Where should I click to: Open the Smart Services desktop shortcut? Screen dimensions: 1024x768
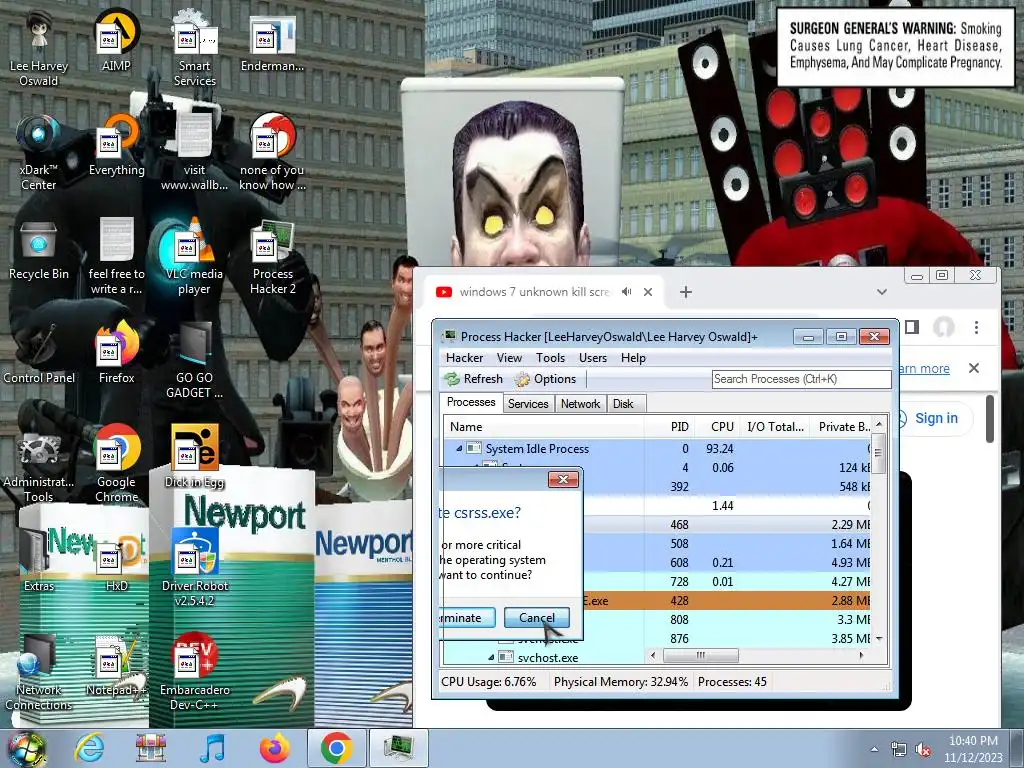click(x=195, y=49)
